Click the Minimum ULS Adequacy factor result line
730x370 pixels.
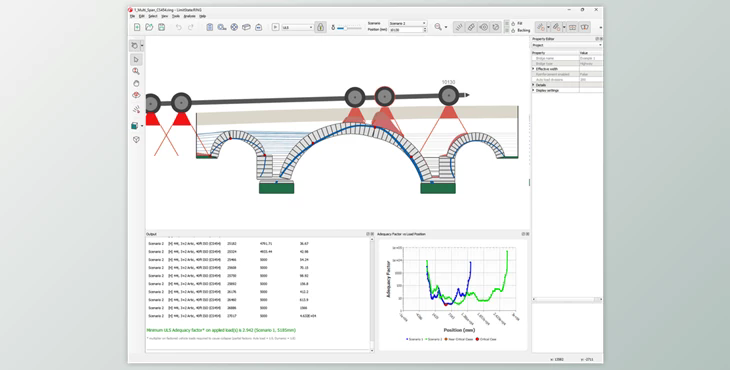(221, 330)
